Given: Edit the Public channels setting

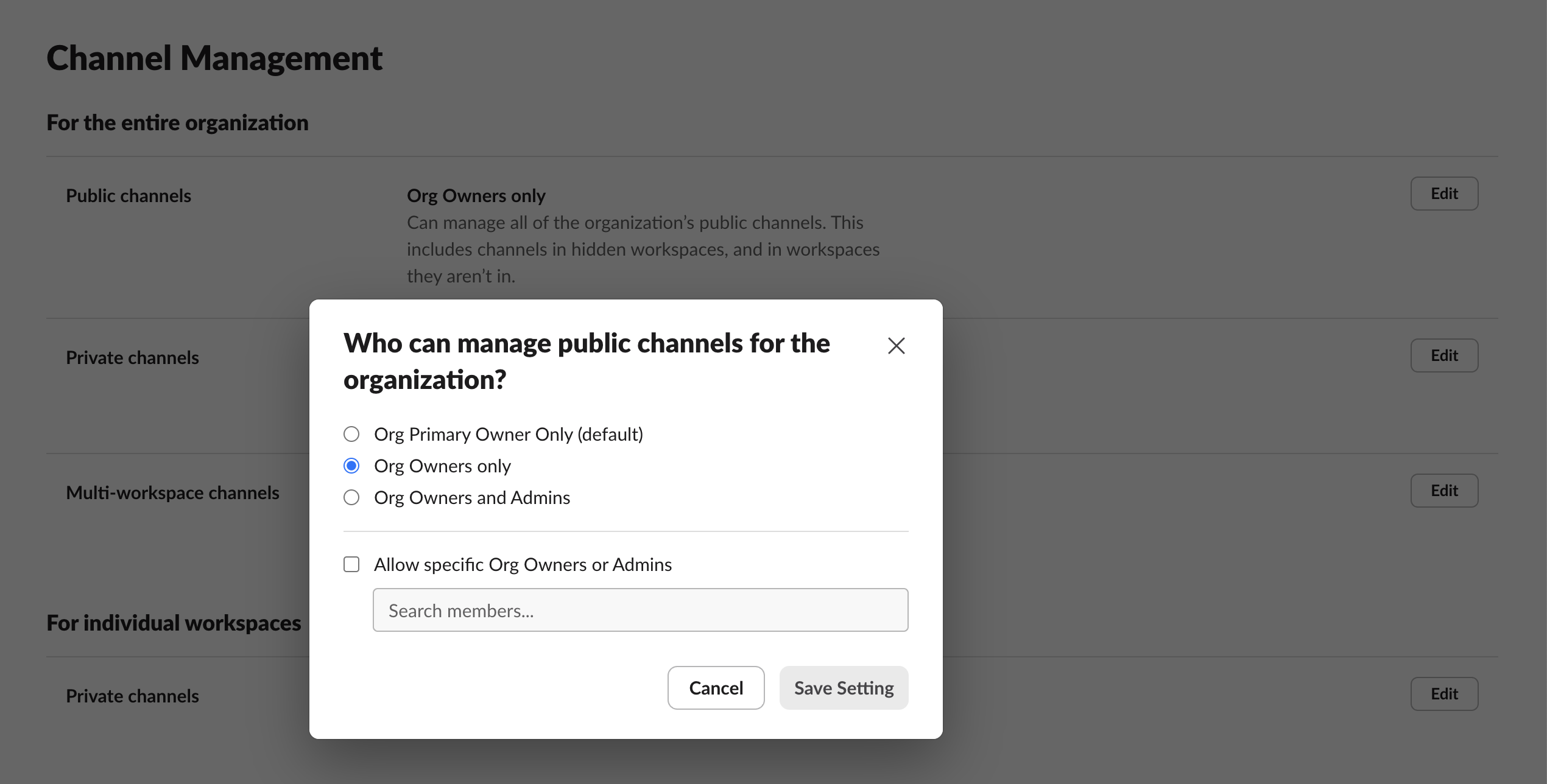Looking at the screenshot, I should (1444, 194).
